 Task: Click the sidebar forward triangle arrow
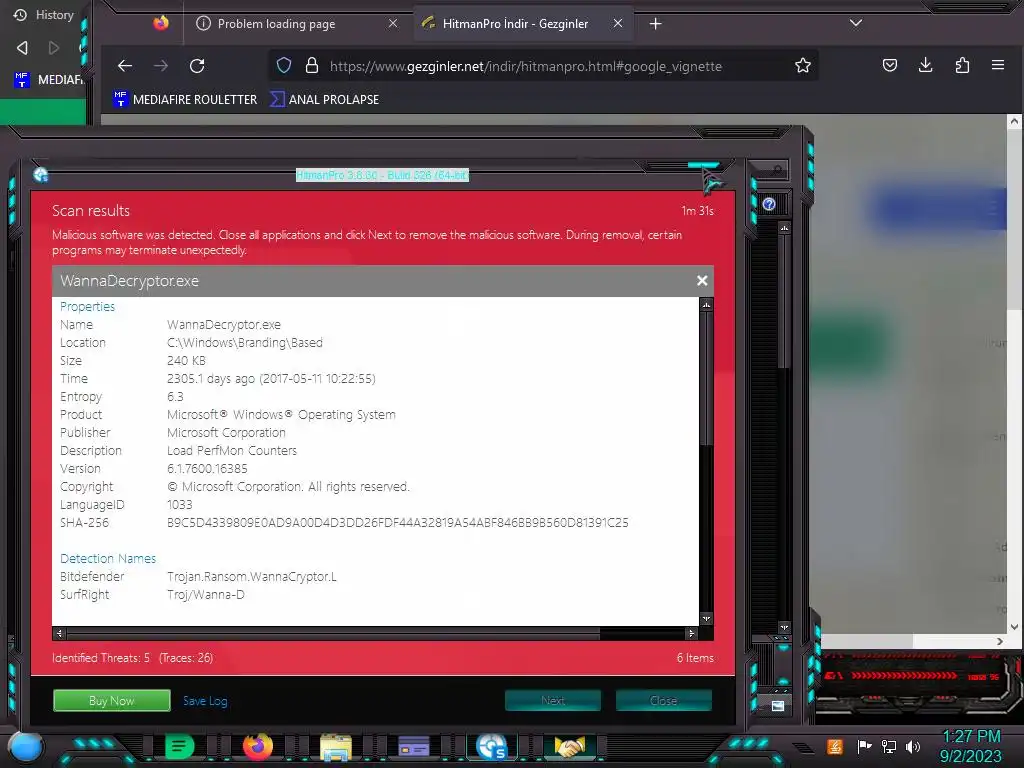(x=54, y=48)
